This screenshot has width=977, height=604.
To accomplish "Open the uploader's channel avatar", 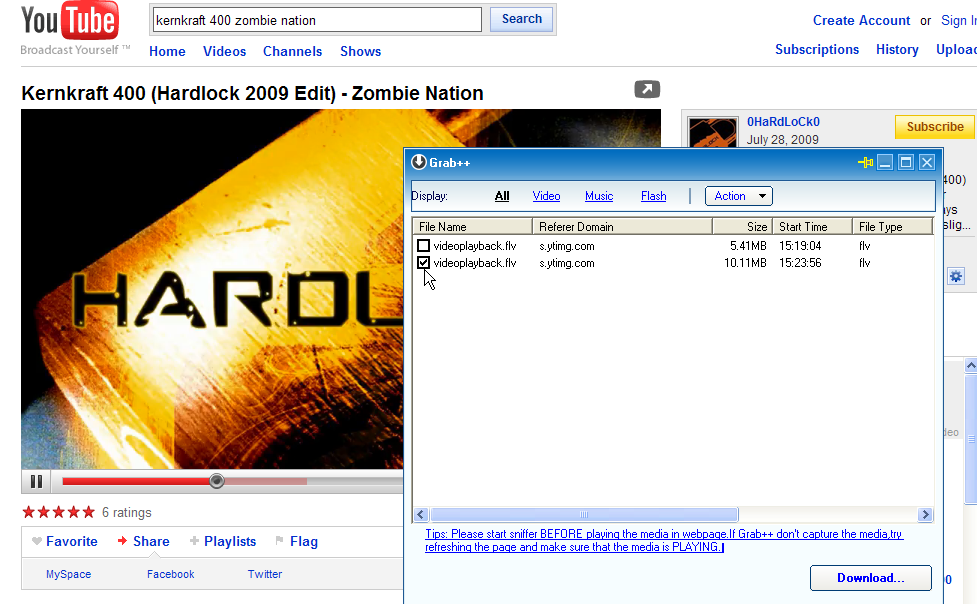I will pos(711,133).
